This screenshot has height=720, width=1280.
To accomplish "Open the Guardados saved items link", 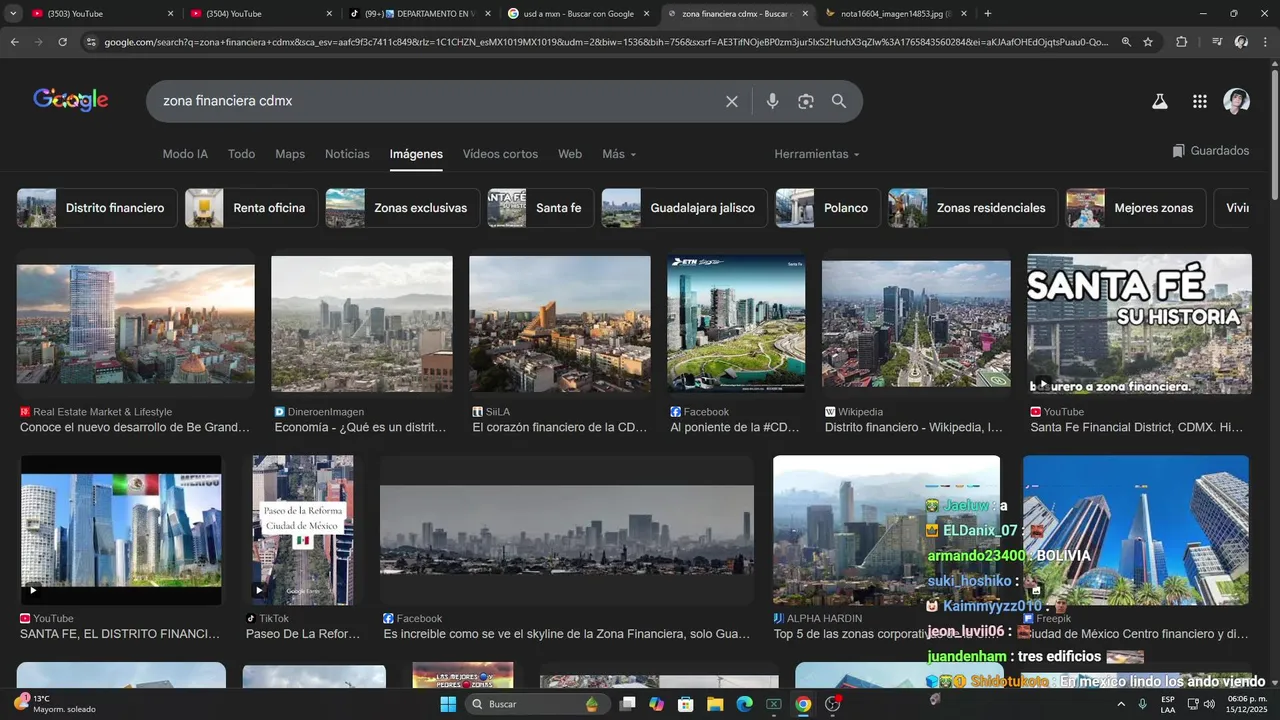I will point(1211,151).
